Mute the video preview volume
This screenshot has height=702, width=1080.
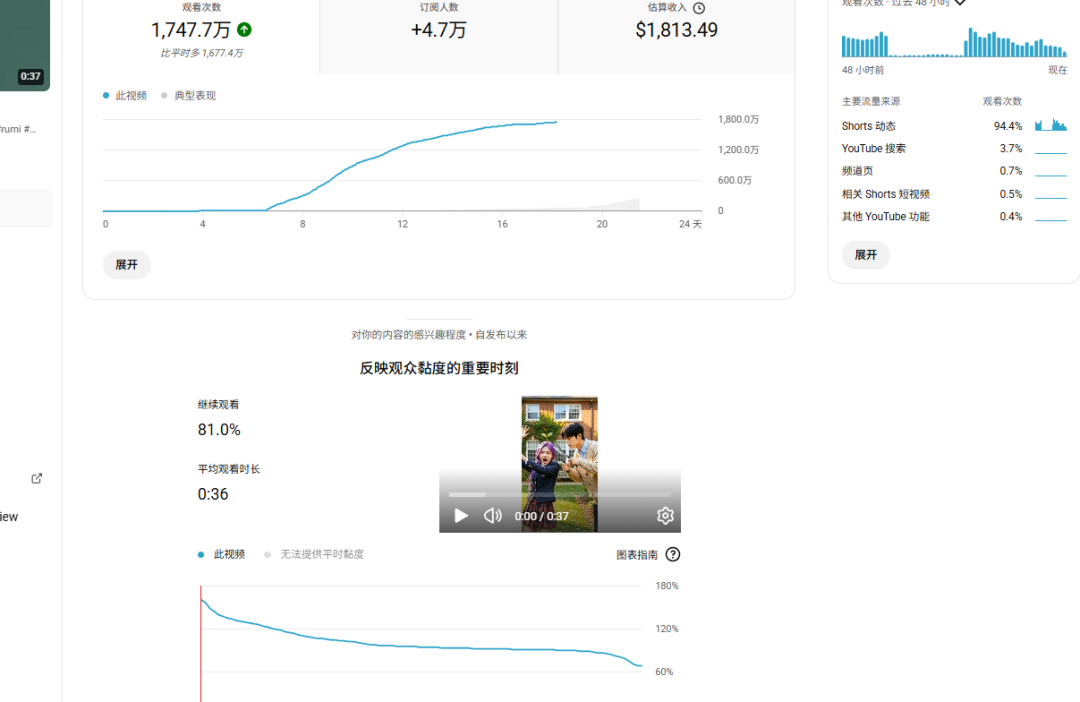click(492, 515)
